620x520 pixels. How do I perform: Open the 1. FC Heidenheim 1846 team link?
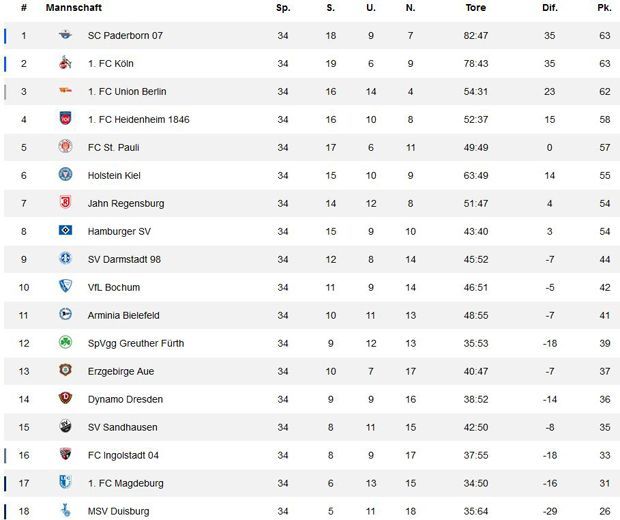click(x=138, y=120)
